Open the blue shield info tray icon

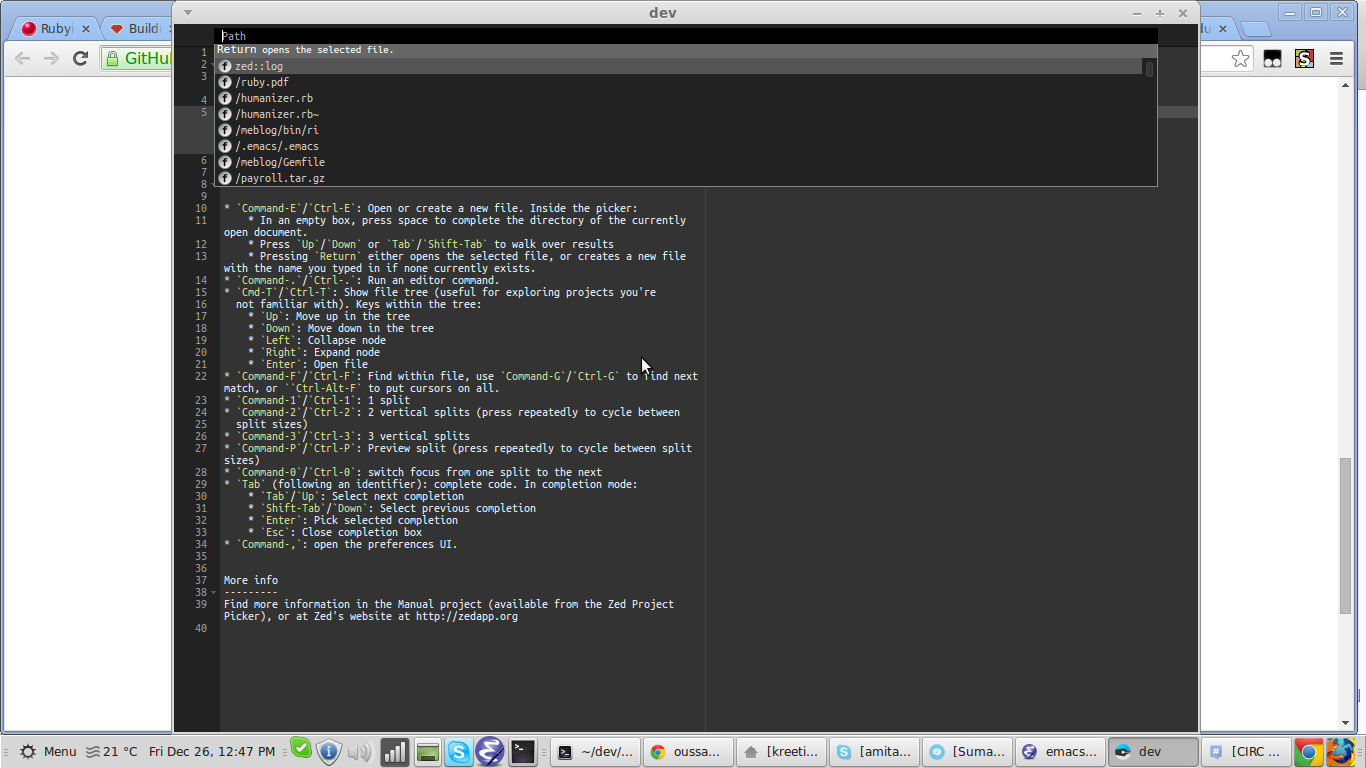click(329, 752)
